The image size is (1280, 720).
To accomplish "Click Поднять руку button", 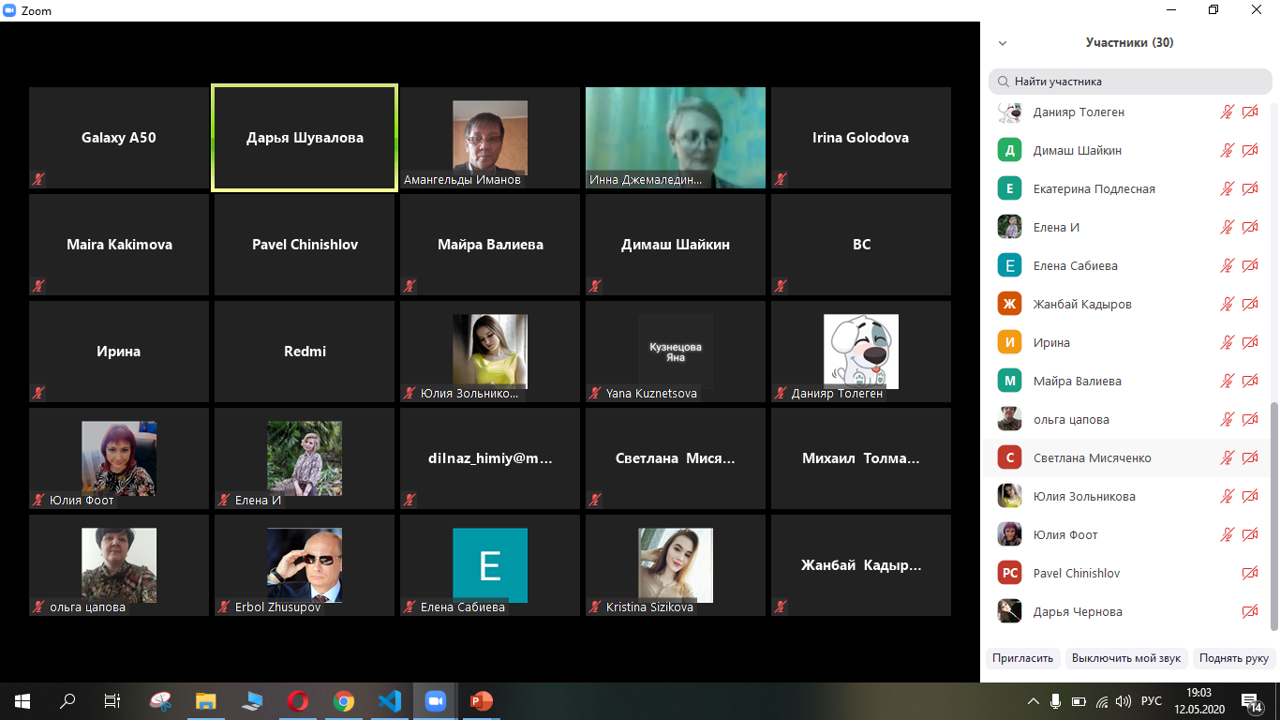I will [1234, 658].
